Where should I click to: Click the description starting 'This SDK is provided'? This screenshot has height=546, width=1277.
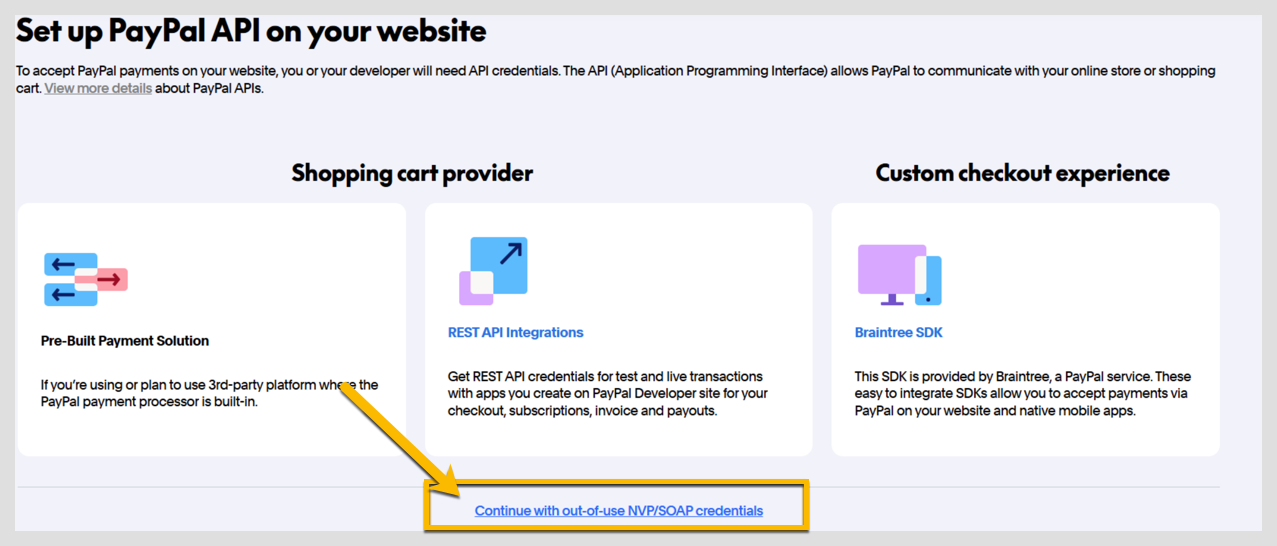(x=1023, y=393)
